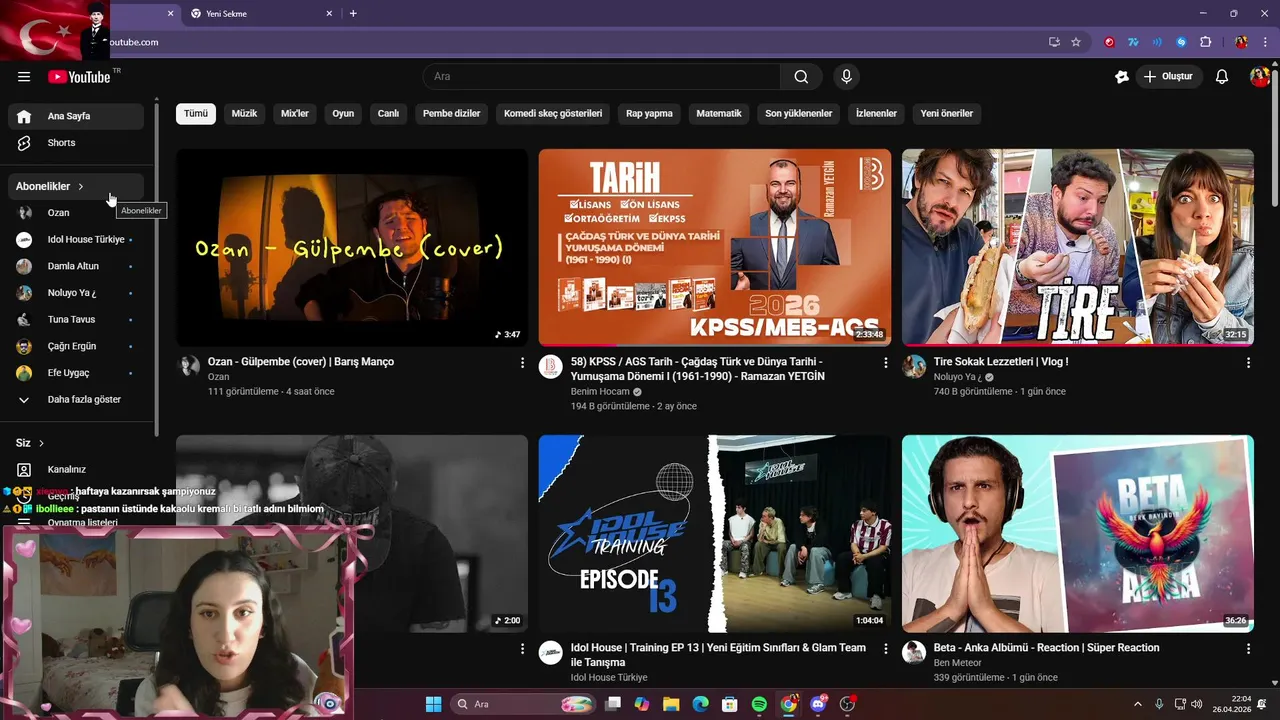Open options menu for Ozan Gülpembe video
Viewport: 1280px width, 720px height.
coord(522,363)
